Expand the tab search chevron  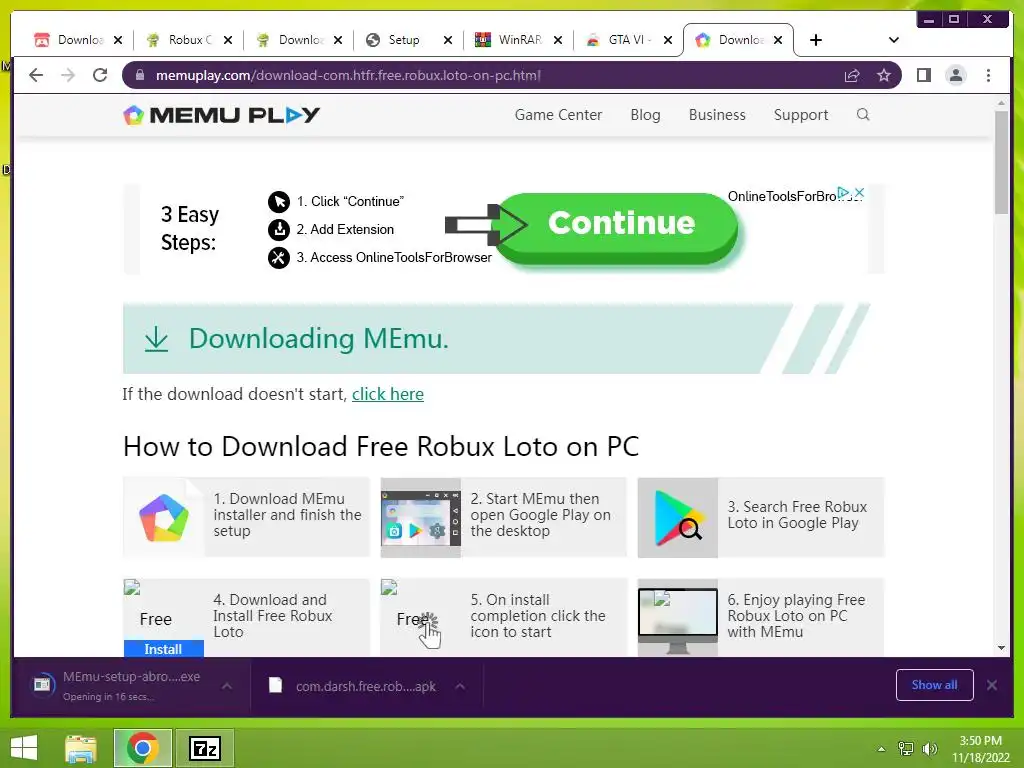click(893, 40)
